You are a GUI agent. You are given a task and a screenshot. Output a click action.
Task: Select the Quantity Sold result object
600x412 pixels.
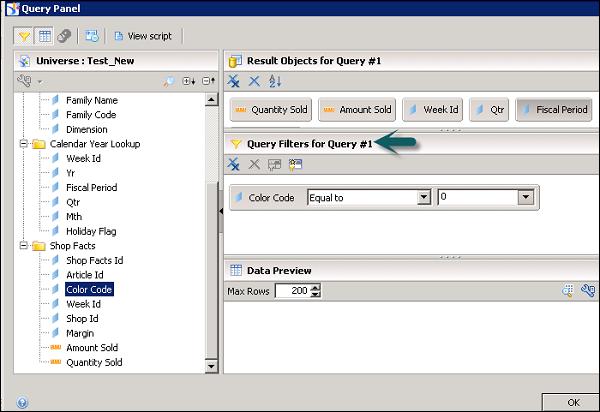[x=272, y=109]
